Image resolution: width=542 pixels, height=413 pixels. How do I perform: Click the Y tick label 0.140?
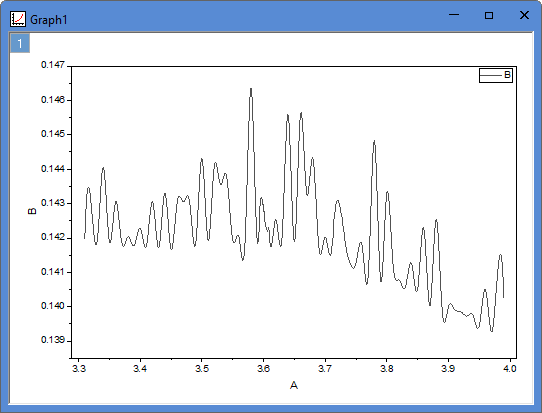tap(53, 306)
